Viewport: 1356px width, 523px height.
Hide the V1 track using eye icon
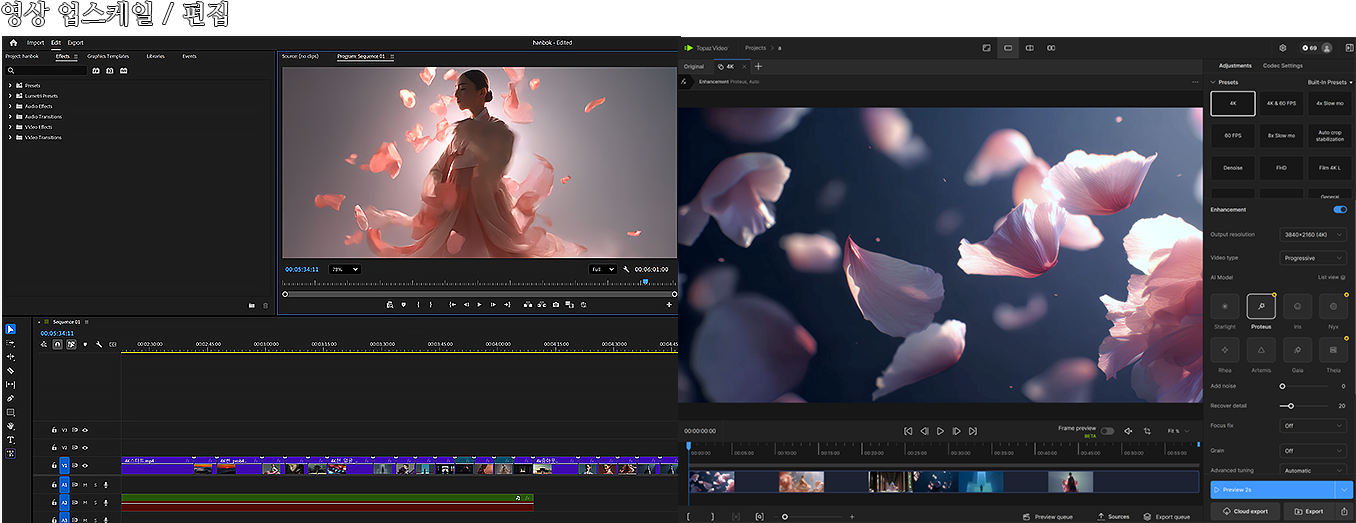85,465
